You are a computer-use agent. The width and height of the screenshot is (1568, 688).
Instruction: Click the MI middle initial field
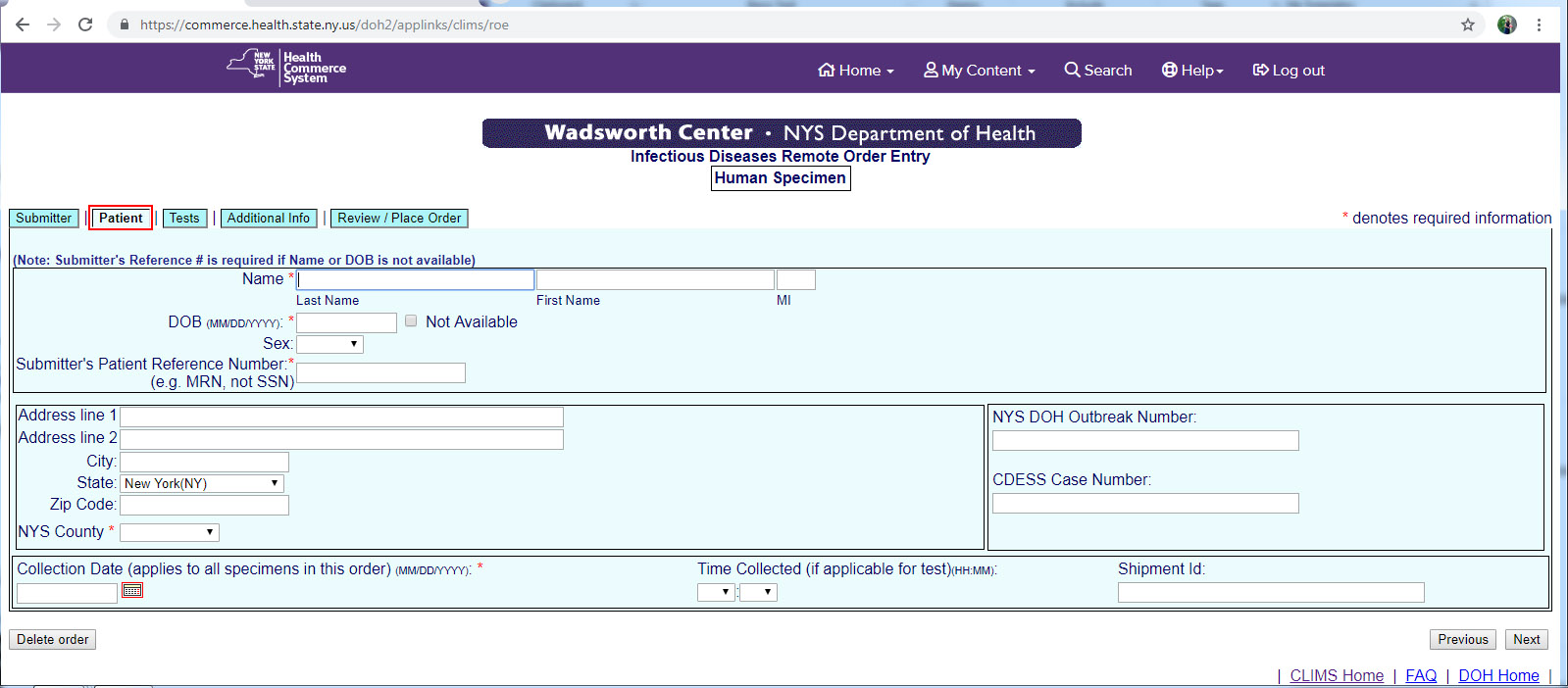click(796, 280)
